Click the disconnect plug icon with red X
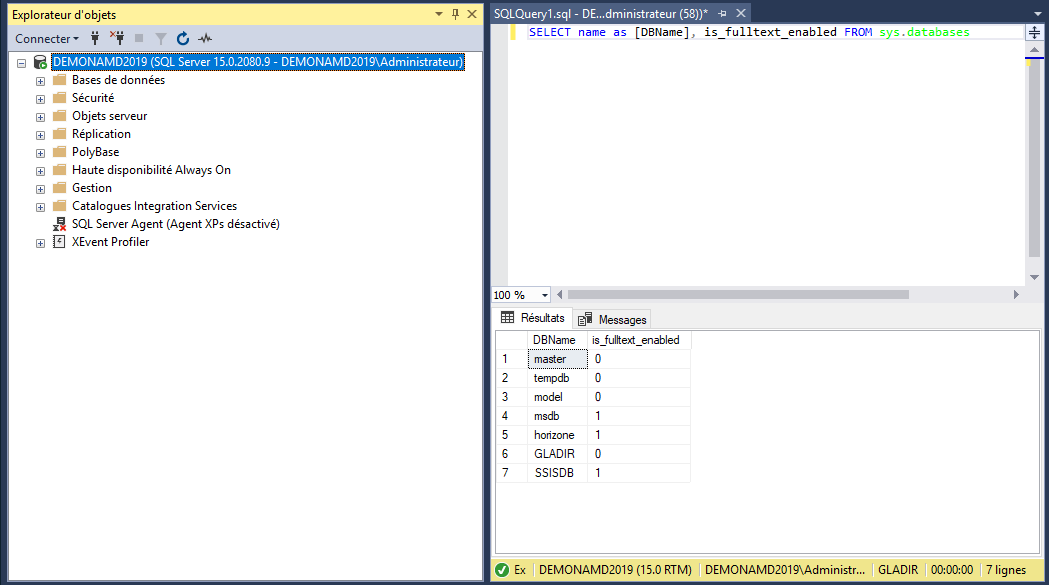 pyautogui.click(x=116, y=38)
